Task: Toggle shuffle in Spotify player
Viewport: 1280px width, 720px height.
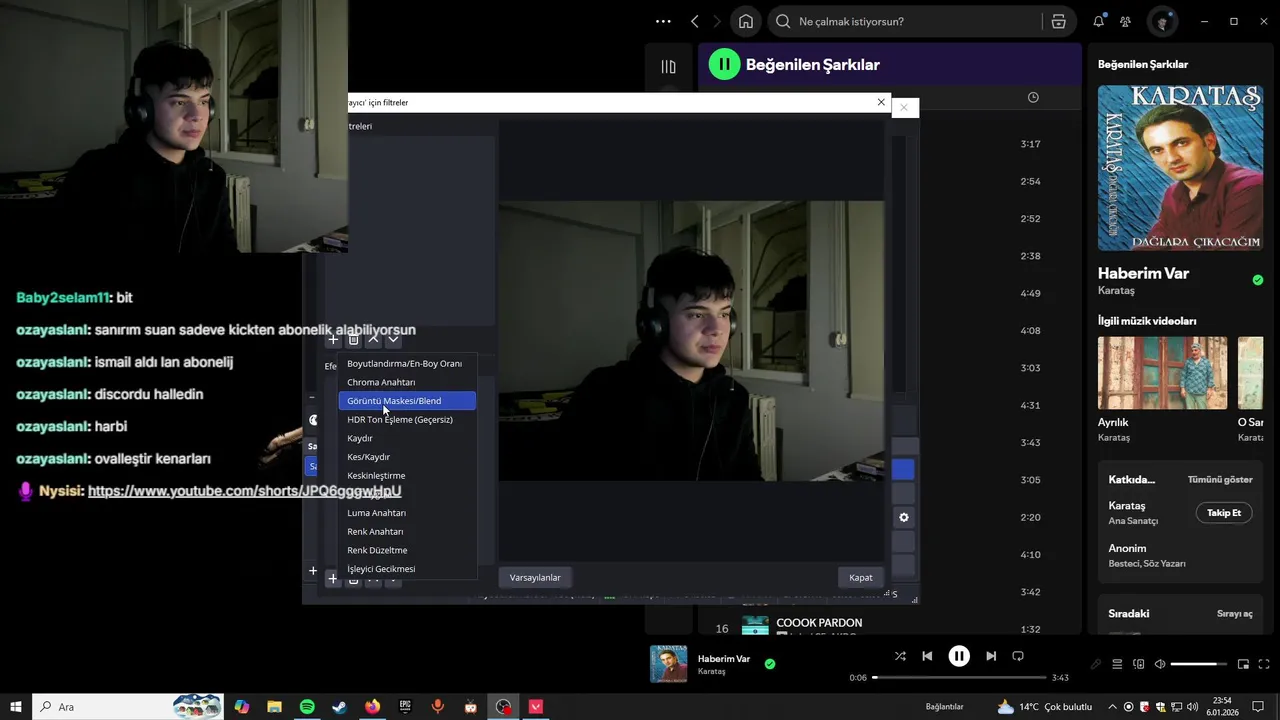Action: point(900,656)
